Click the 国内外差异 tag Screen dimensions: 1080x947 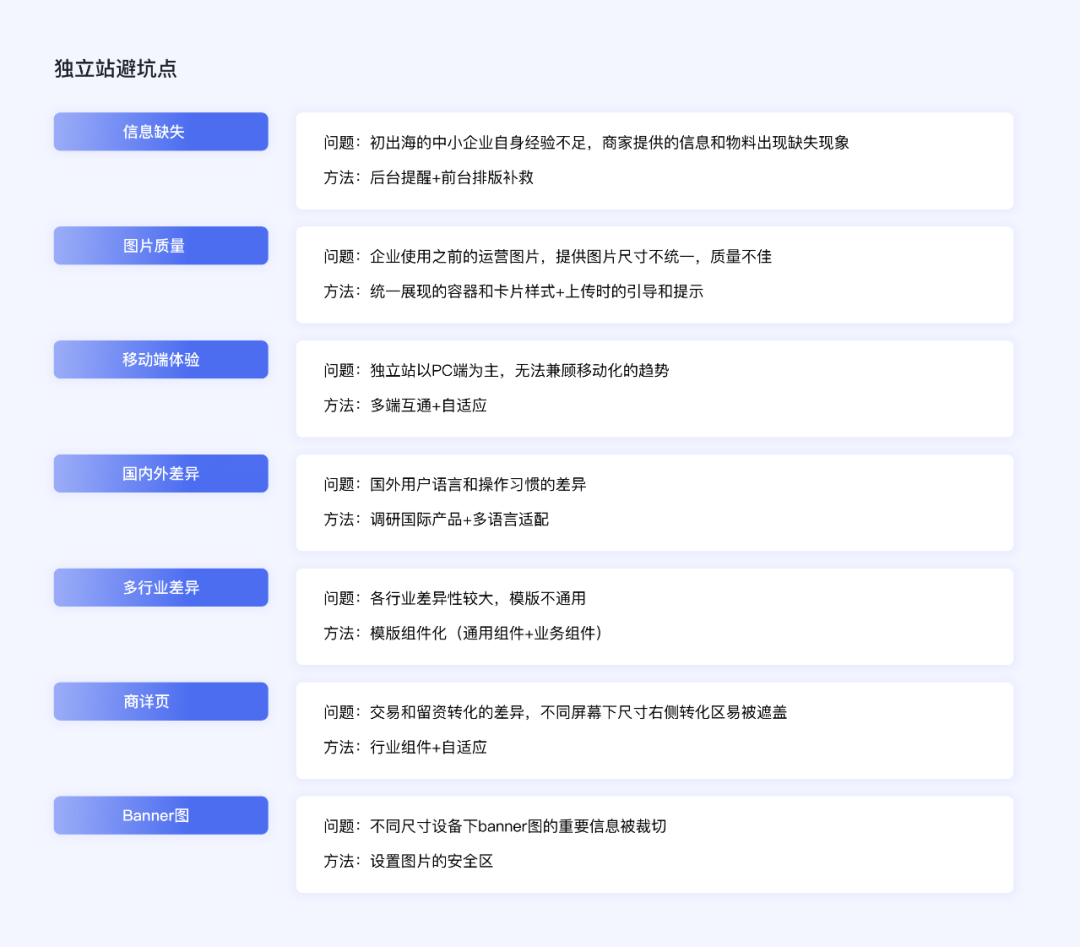[x=160, y=473]
